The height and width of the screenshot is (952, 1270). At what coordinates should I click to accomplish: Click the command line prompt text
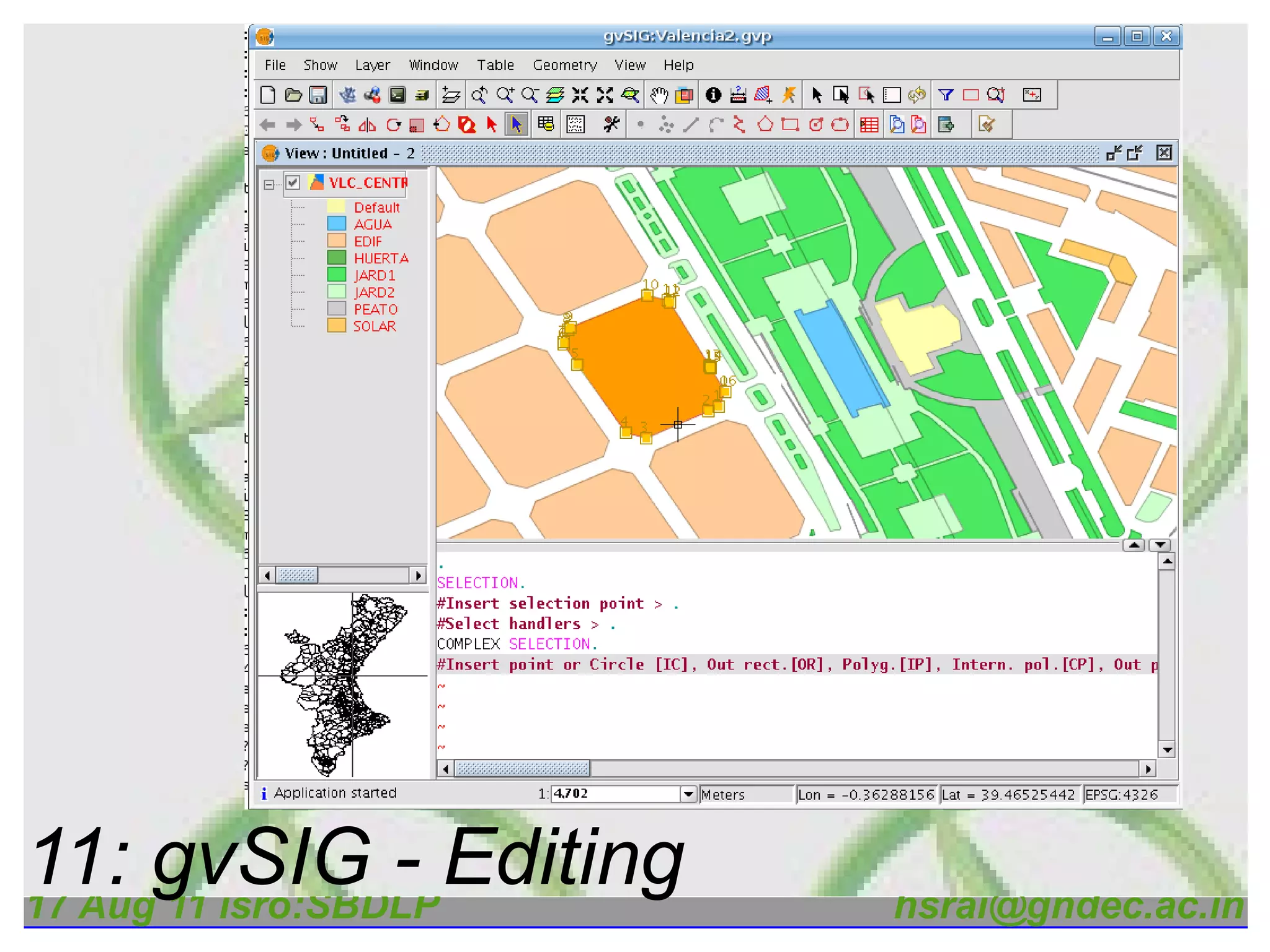(x=796, y=664)
